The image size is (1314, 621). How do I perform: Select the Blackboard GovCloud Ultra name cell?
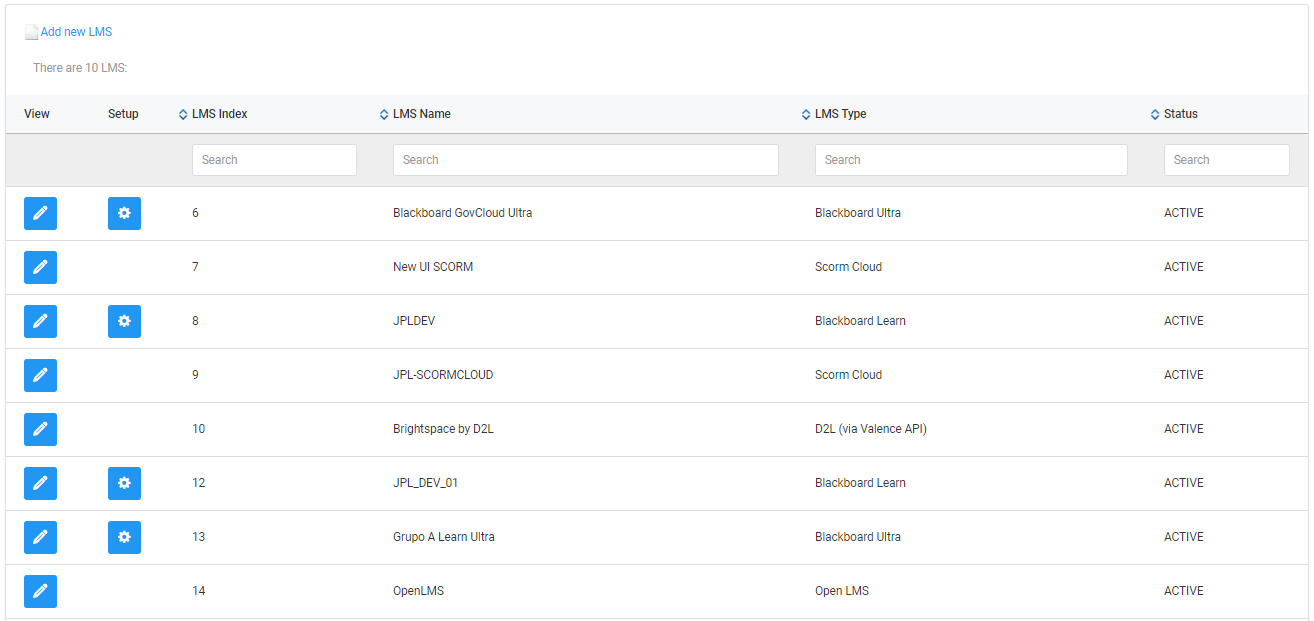pos(462,213)
